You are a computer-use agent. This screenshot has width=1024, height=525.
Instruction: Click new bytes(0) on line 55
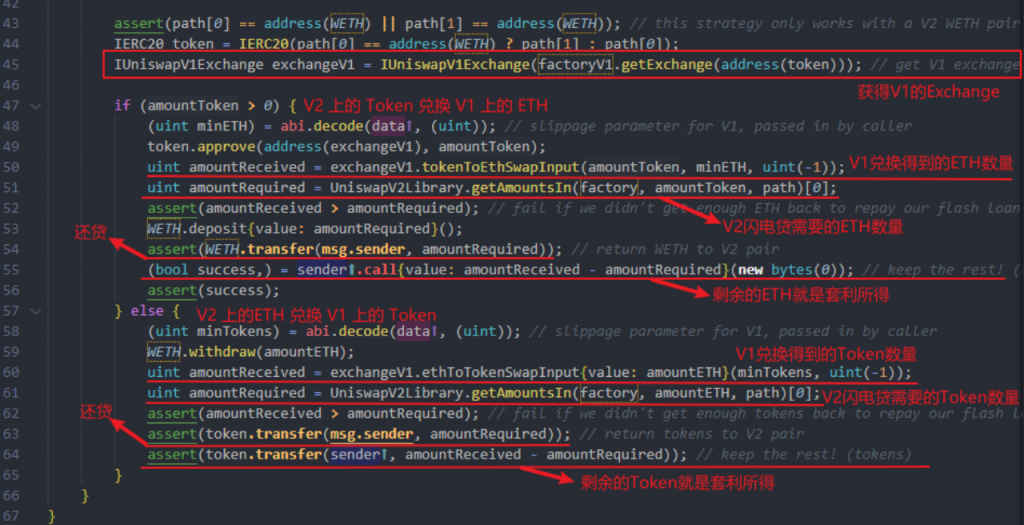click(x=792, y=270)
